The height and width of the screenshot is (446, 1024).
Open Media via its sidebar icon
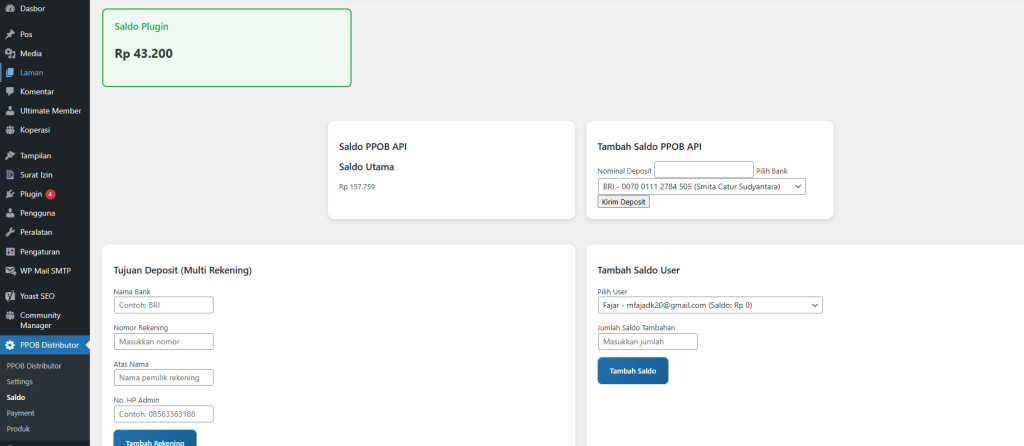(x=9, y=53)
